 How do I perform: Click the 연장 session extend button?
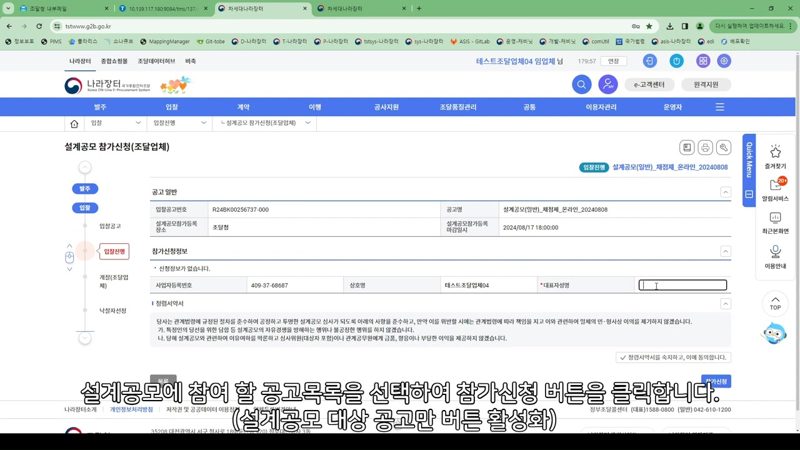point(613,61)
